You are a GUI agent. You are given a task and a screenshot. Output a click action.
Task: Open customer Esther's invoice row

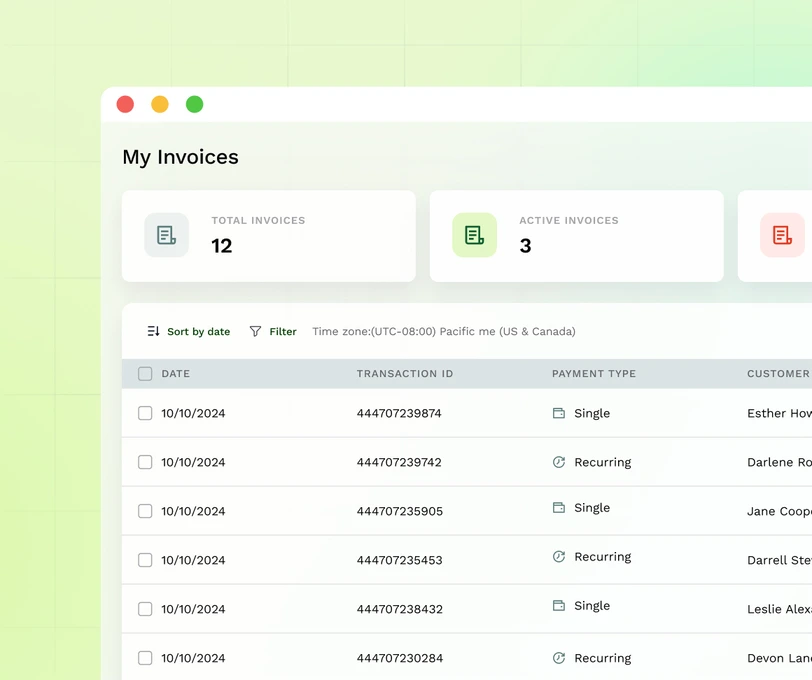tap(778, 413)
